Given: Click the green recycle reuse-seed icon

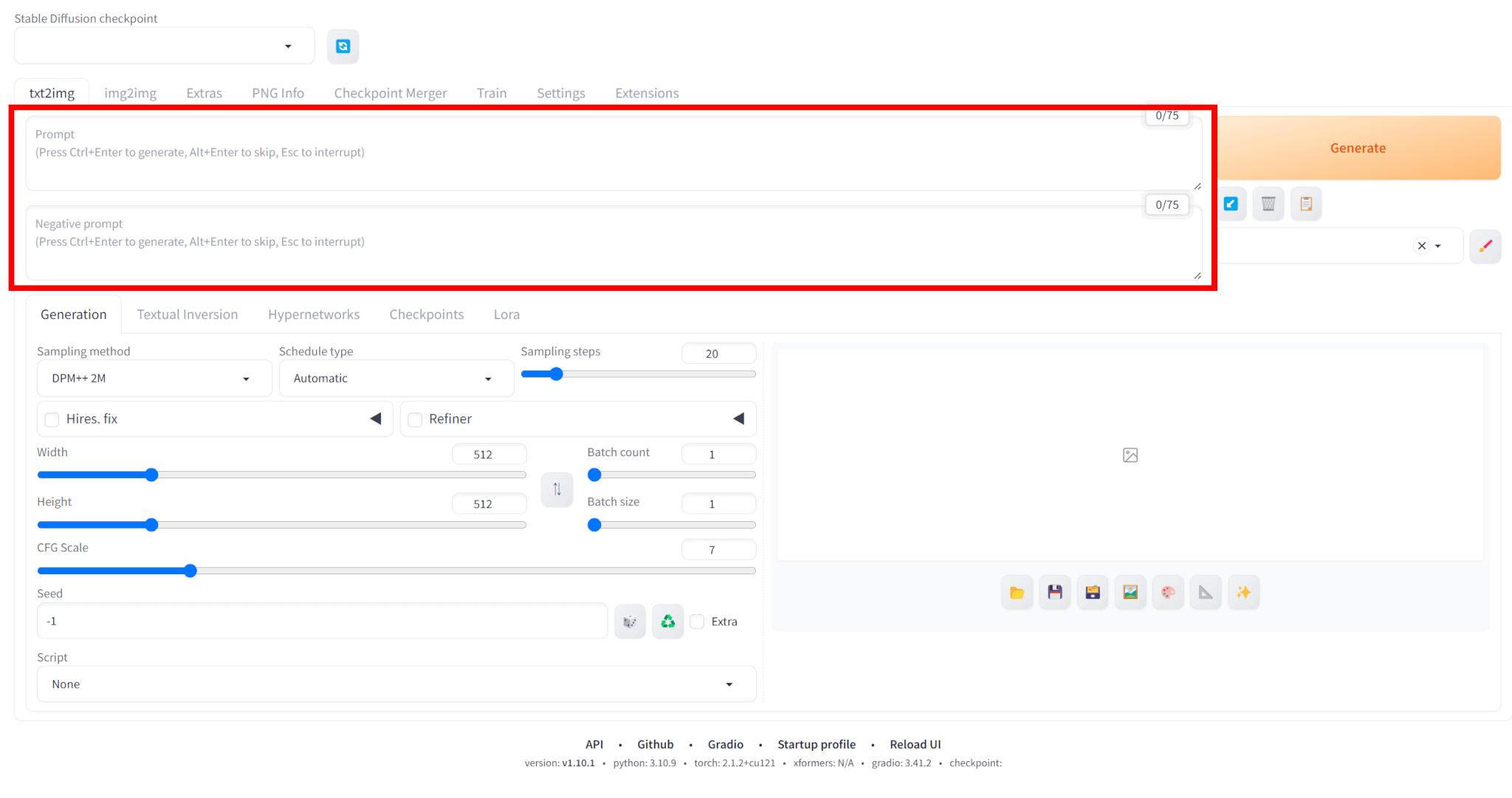Looking at the screenshot, I should [667, 622].
